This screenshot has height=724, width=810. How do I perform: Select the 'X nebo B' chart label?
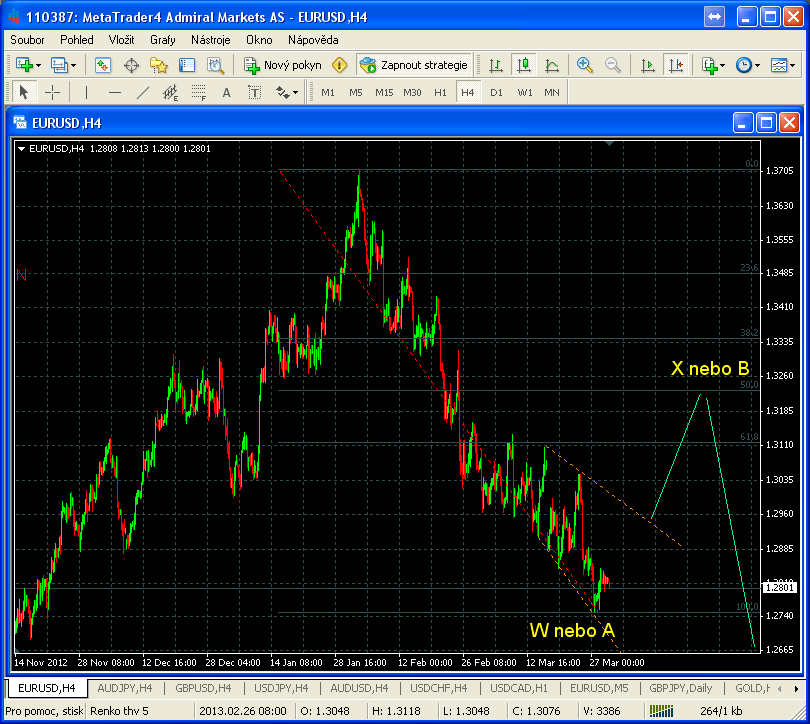click(710, 369)
